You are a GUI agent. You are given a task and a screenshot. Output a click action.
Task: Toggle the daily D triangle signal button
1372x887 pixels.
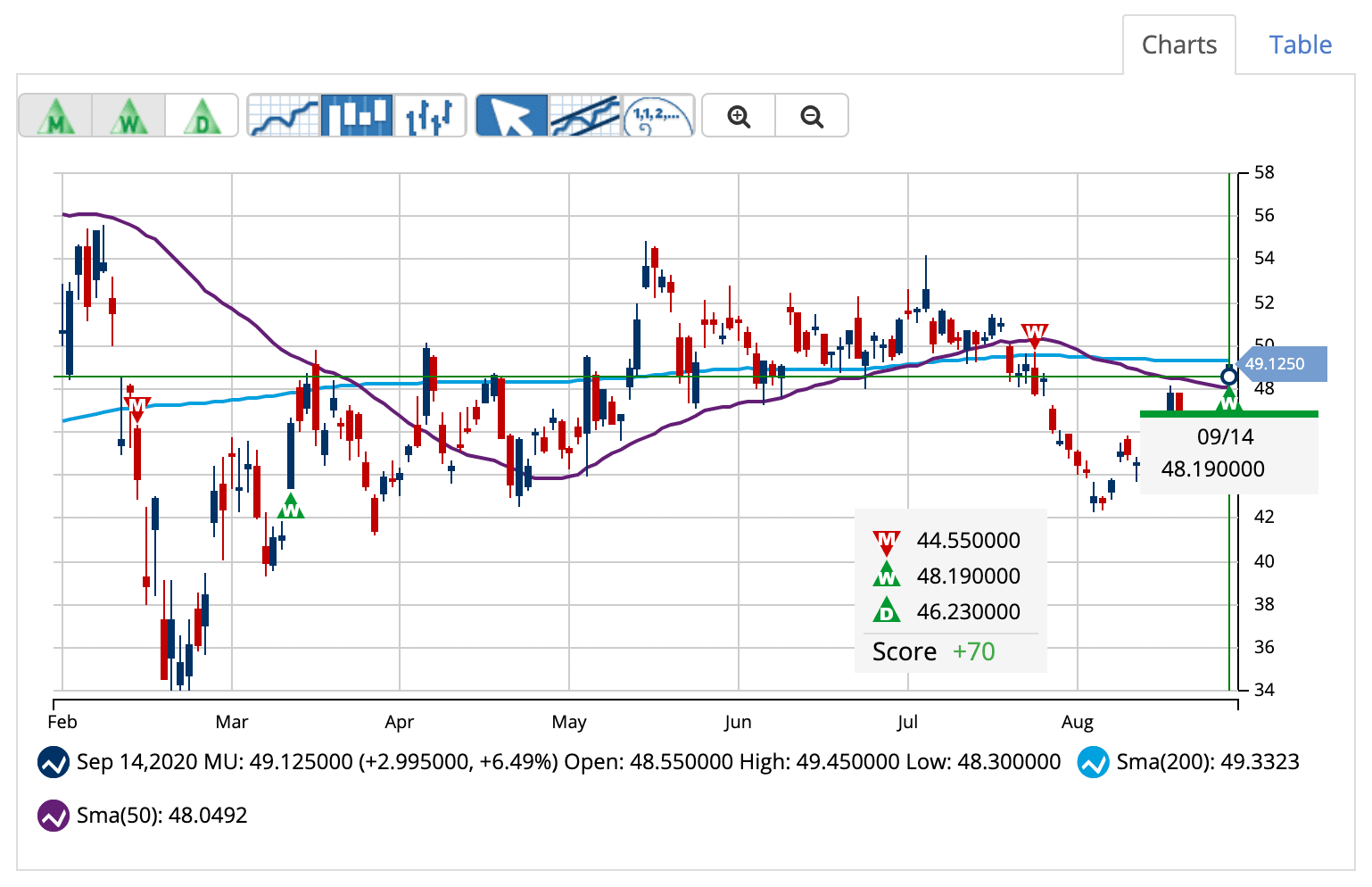202,115
